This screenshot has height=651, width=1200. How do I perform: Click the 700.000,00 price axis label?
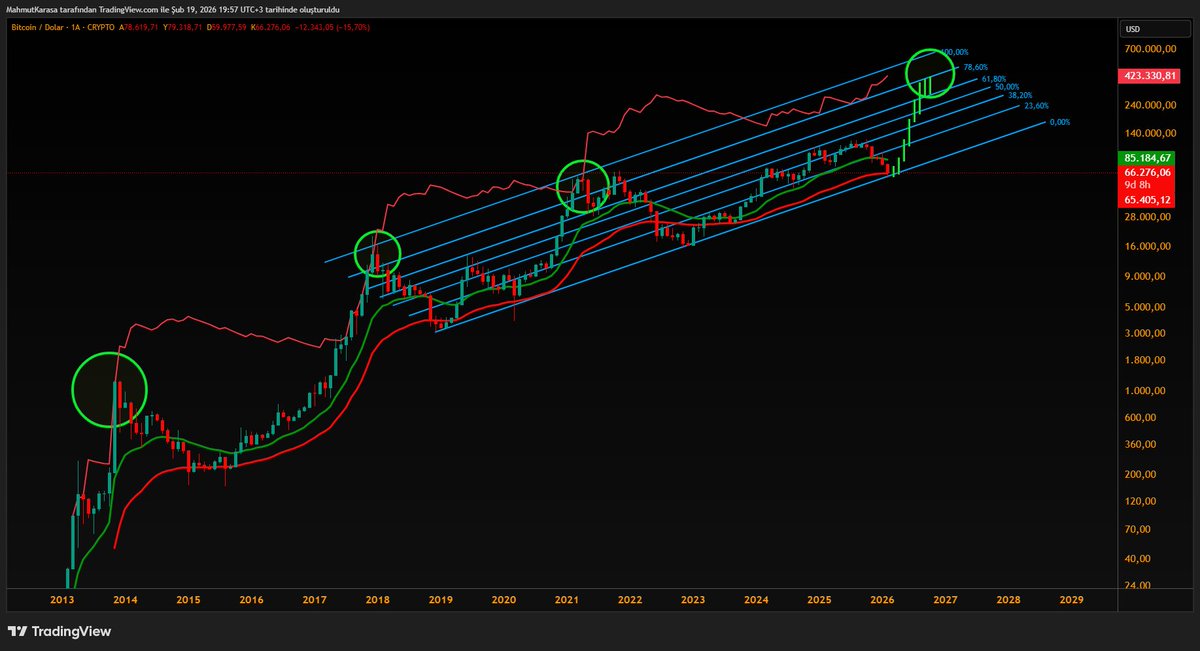[1148, 48]
